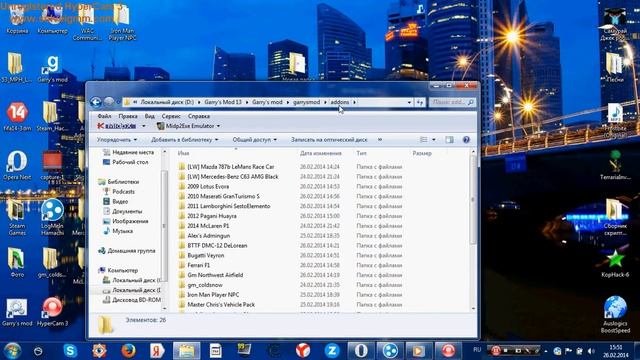Select Домашняя группа in navigation pane
Screen dimensions: 640x360
click(x=131, y=251)
